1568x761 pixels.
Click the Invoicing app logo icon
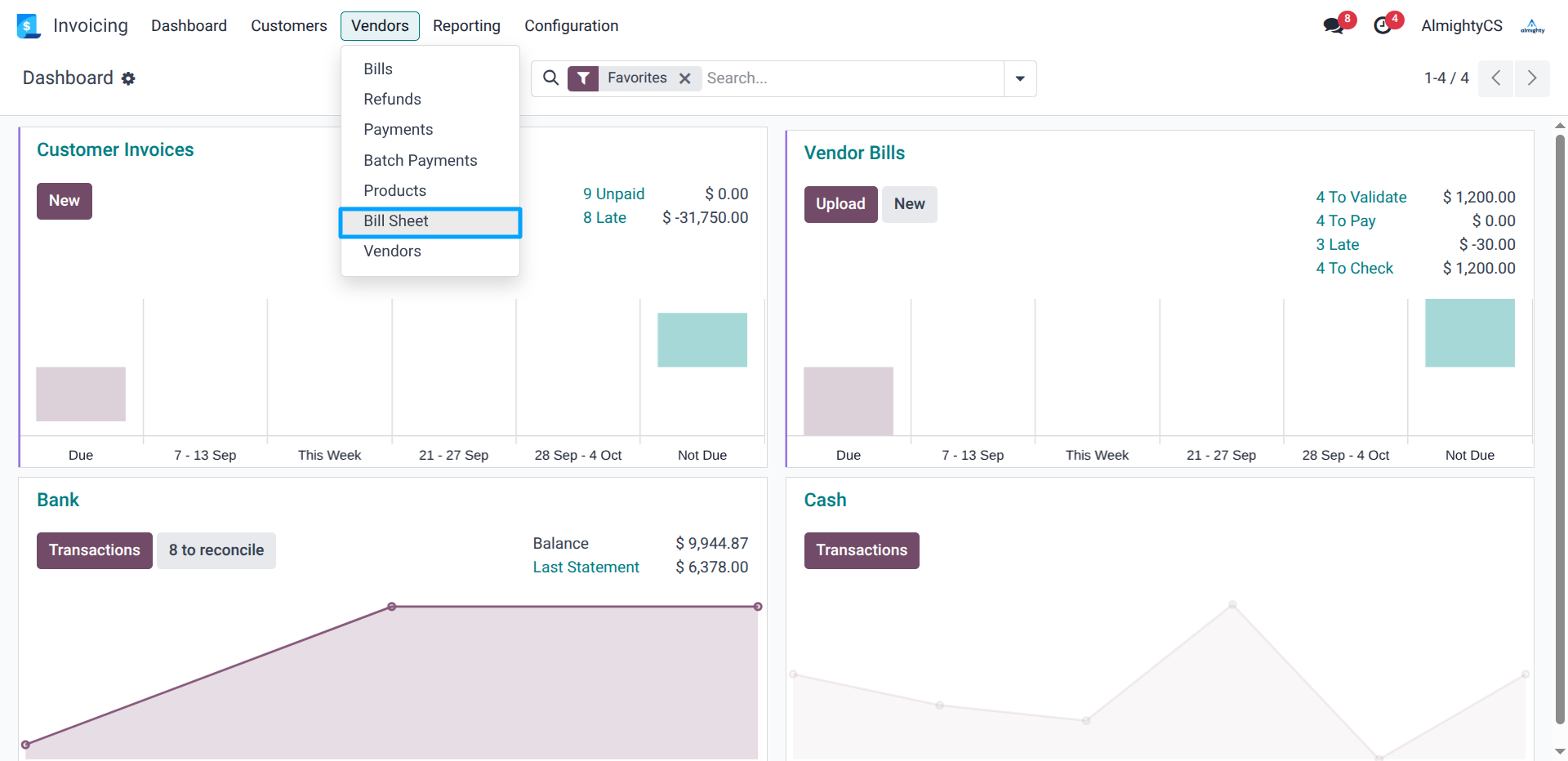[28, 26]
